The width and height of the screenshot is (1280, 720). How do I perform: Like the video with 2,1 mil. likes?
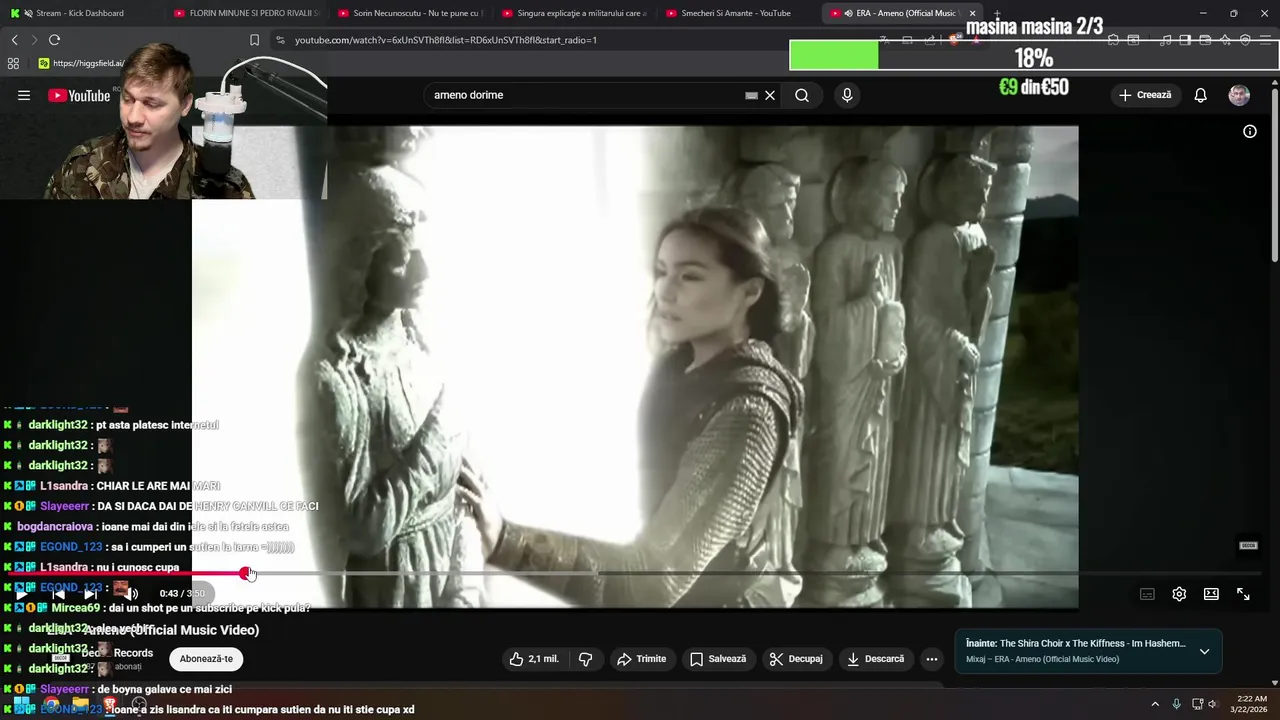[535, 659]
